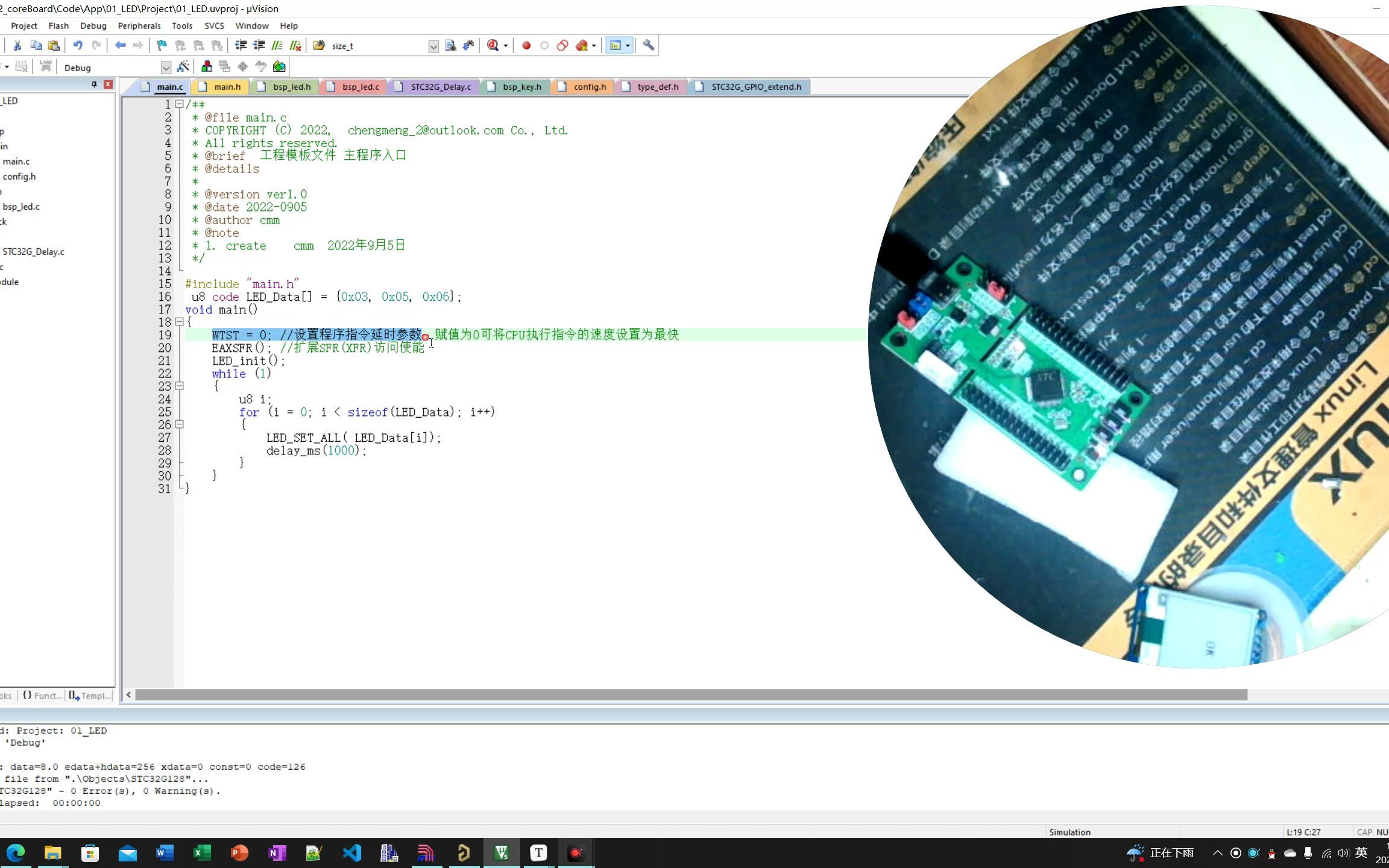Click the horizontal editor scrollbar
The height and width of the screenshot is (868, 1389).
point(691,695)
